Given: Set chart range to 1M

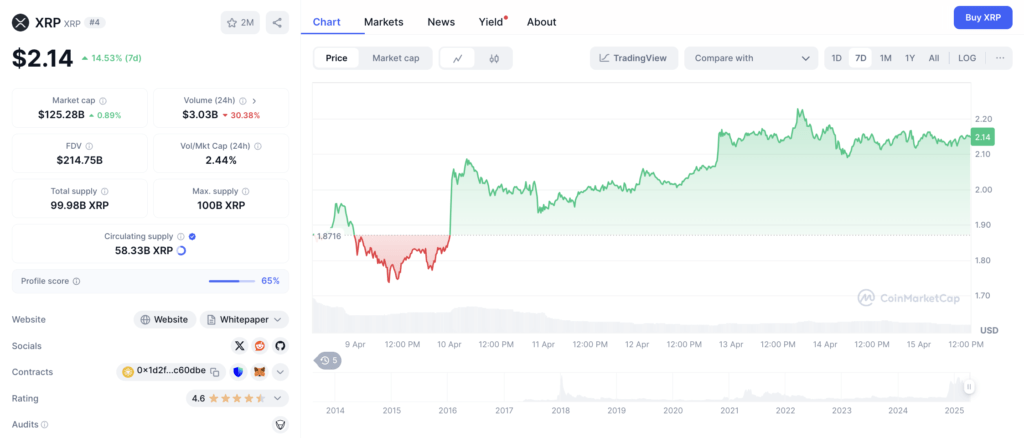Looking at the screenshot, I should [x=886, y=58].
